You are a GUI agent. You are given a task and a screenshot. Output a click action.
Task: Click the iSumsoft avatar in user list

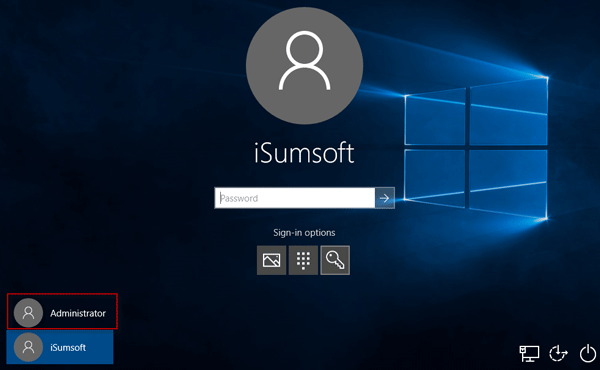(28, 347)
